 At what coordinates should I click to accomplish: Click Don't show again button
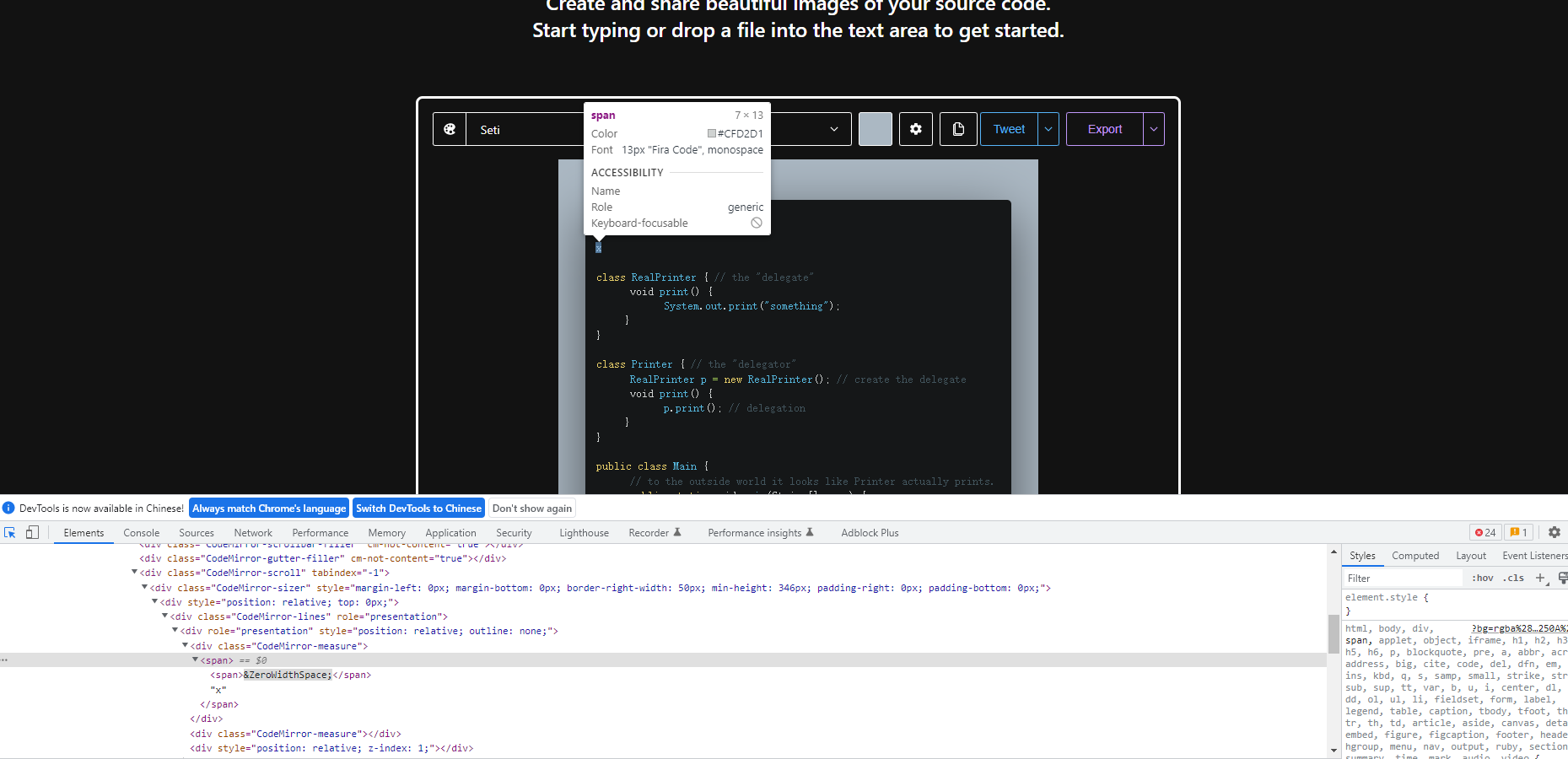click(532, 508)
